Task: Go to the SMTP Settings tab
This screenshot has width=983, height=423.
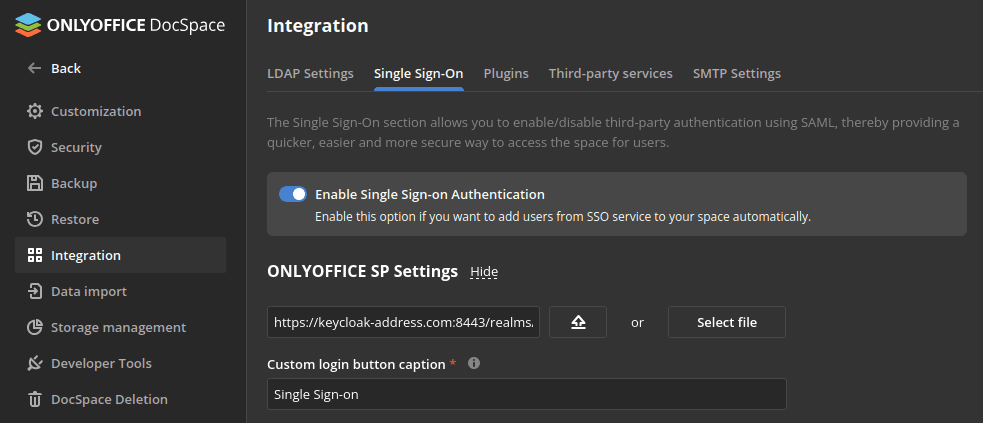Action: point(737,73)
